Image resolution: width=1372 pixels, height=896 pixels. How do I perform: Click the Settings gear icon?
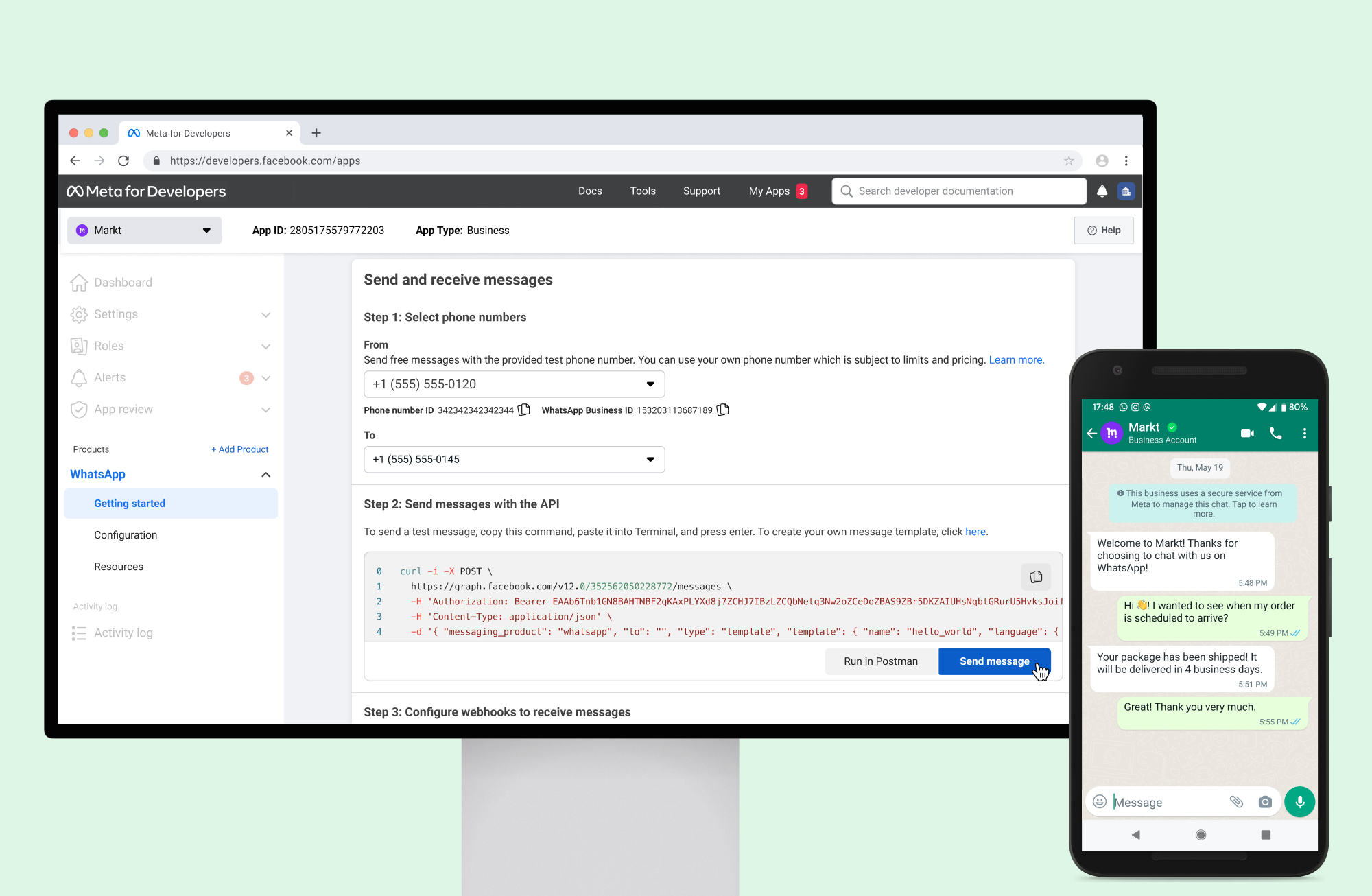(79, 314)
